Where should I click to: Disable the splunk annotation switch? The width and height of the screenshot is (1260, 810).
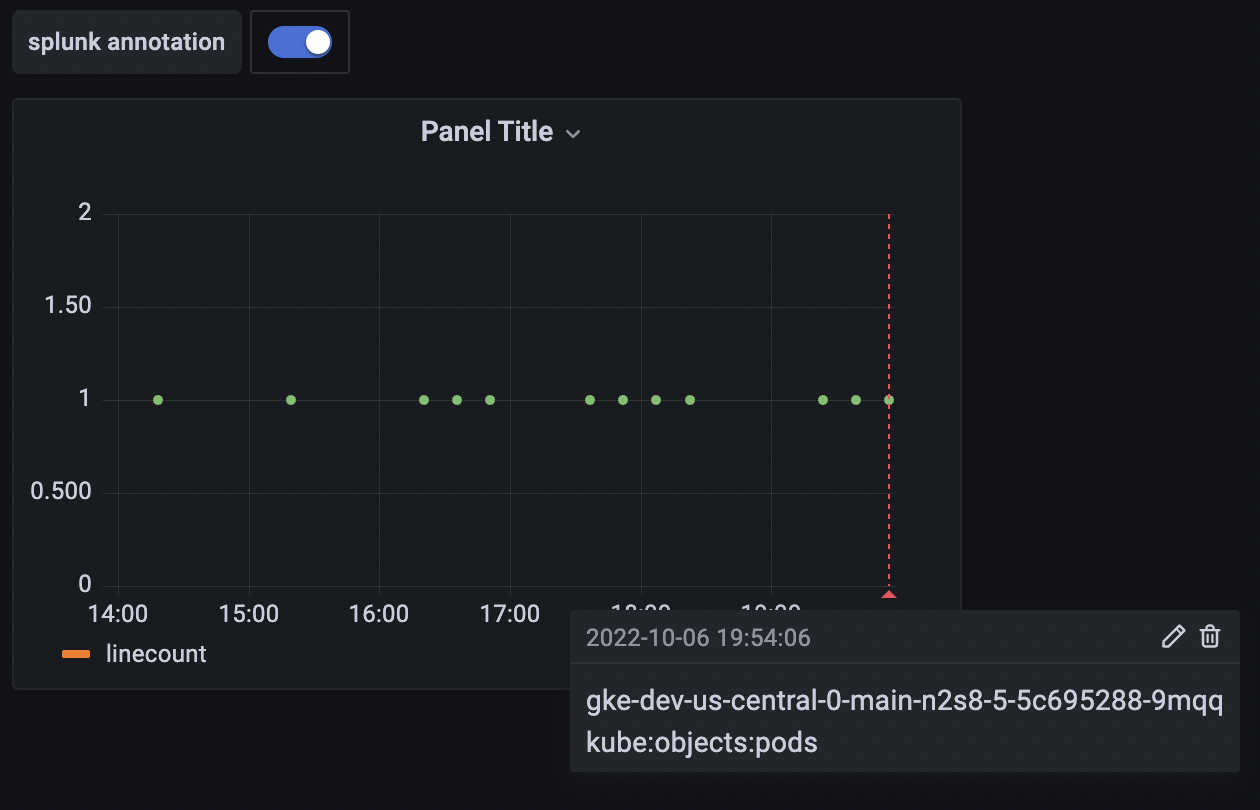click(x=300, y=42)
